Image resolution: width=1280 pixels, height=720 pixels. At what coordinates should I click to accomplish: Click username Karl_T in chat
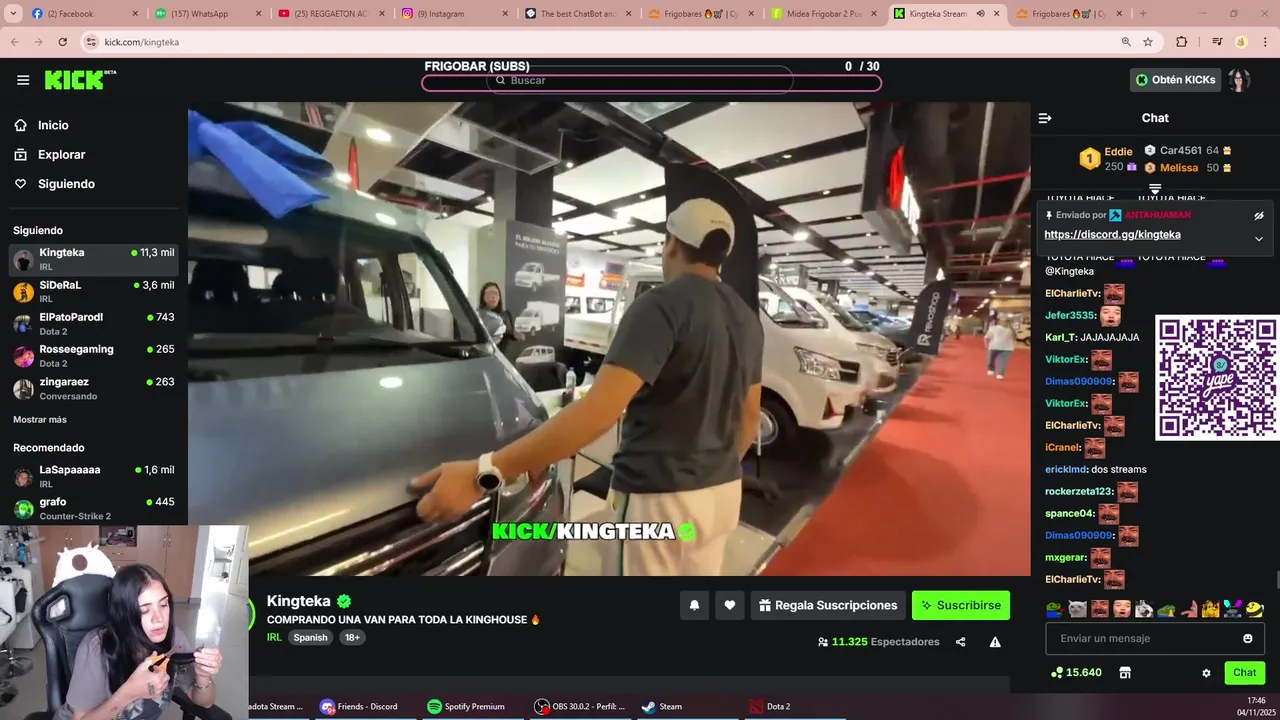(1061, 337)
